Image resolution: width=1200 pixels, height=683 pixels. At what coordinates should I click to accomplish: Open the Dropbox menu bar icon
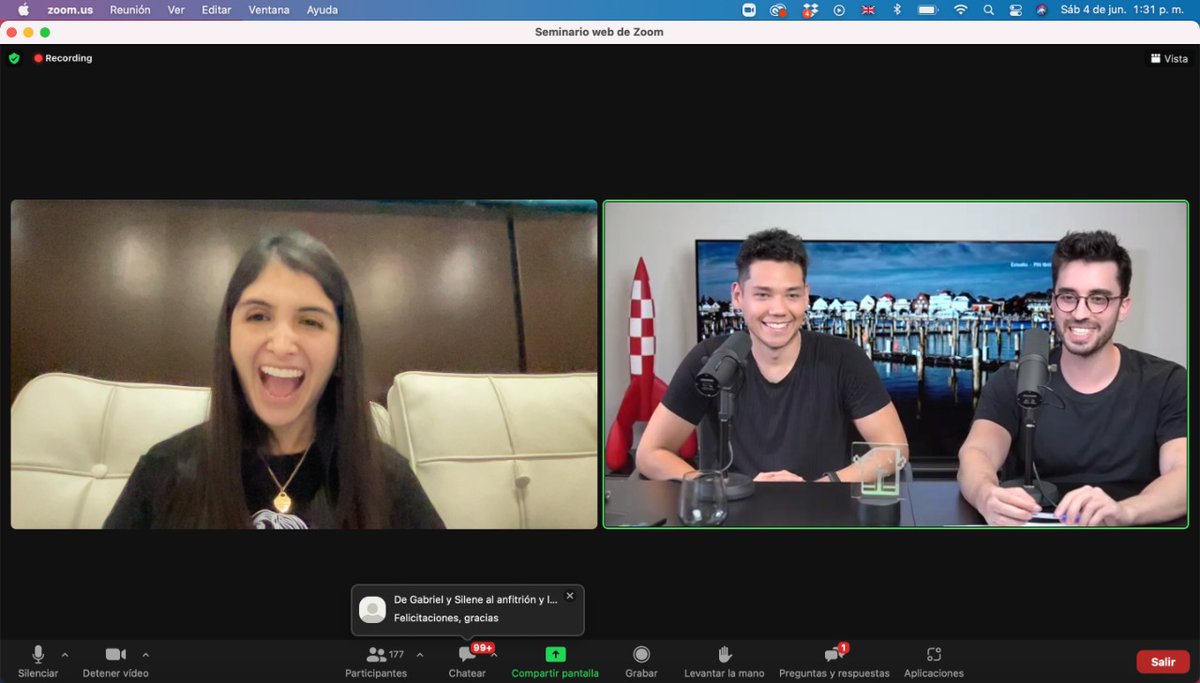point(810,10)
